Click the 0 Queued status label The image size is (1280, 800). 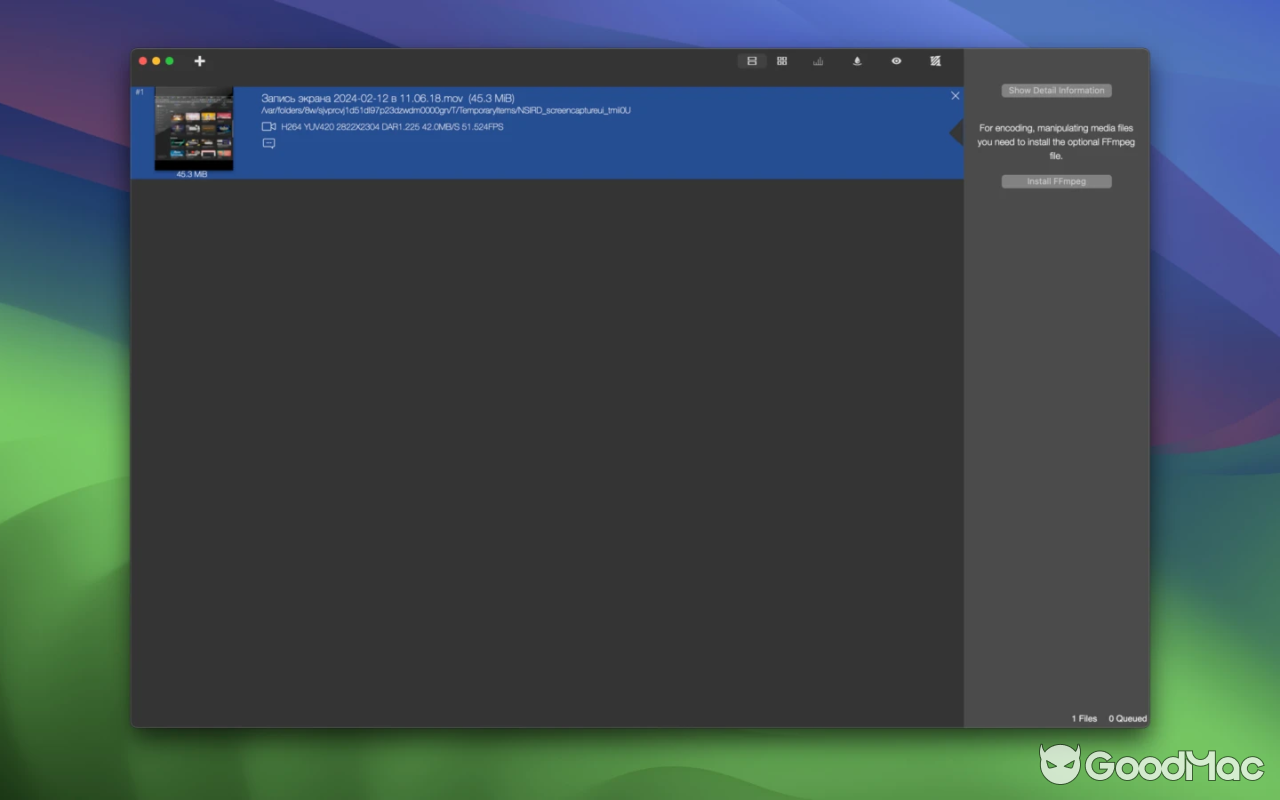tap(1127, 718)
